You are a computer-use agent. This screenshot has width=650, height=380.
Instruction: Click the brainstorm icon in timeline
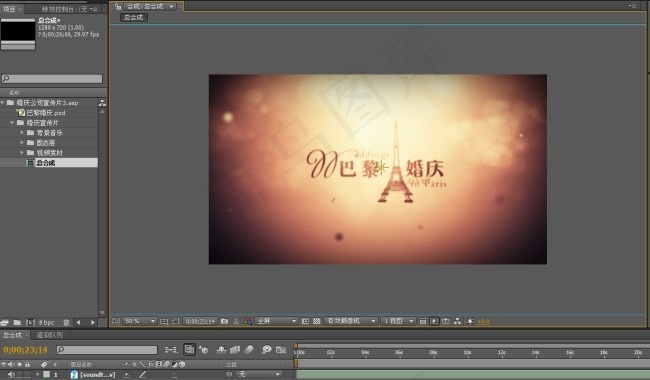[x=266, y=350]
